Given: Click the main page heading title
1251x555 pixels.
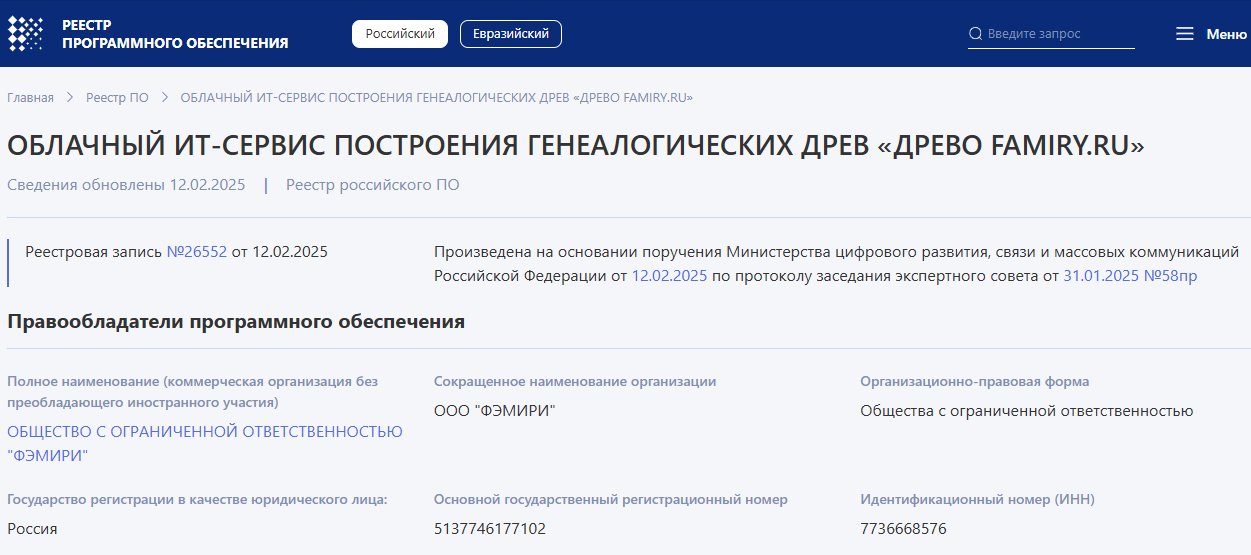Looking at the screenshot, I should pyautogui.click(x=576, y=146).
